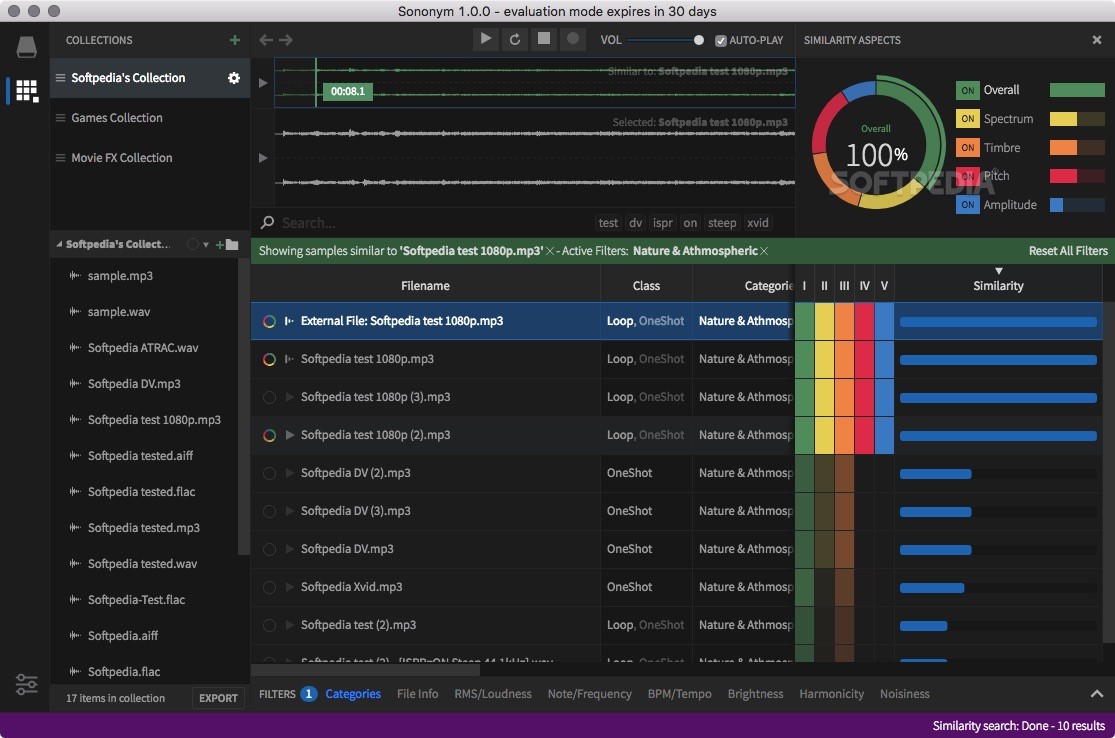The image size is (1115, 738).
Task: Switch to the BPM/Tempo filter tab
Action: pyautogui.click(x=679, y=694)
